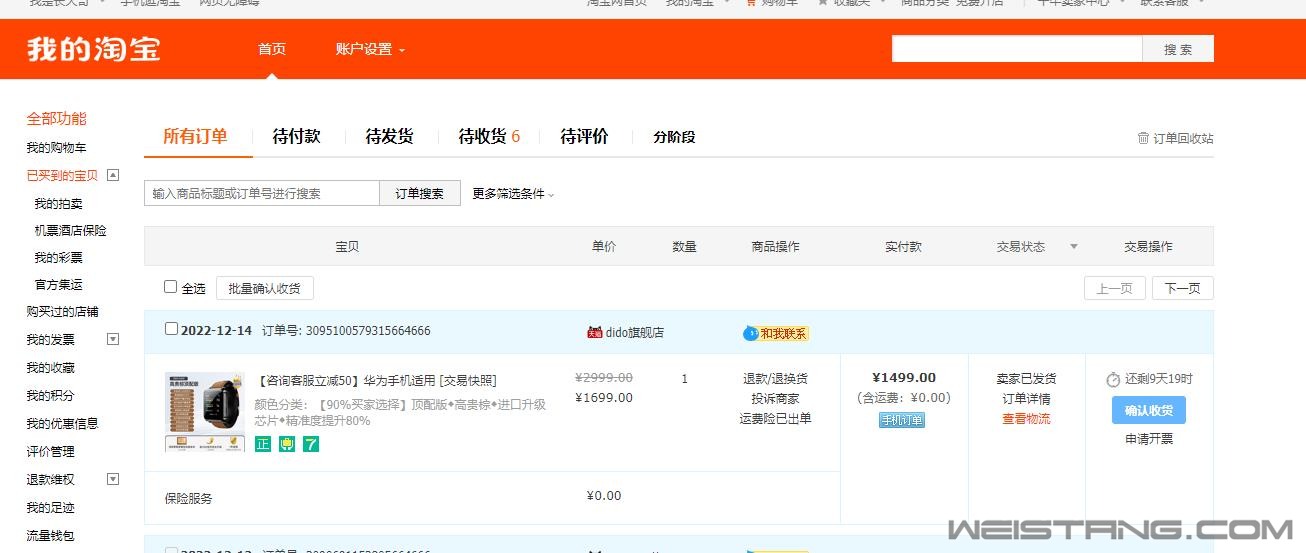This screenshot has height=553, width=1306.
Task: Check the 全选 select-all checkbox
Action: [170, 287]
